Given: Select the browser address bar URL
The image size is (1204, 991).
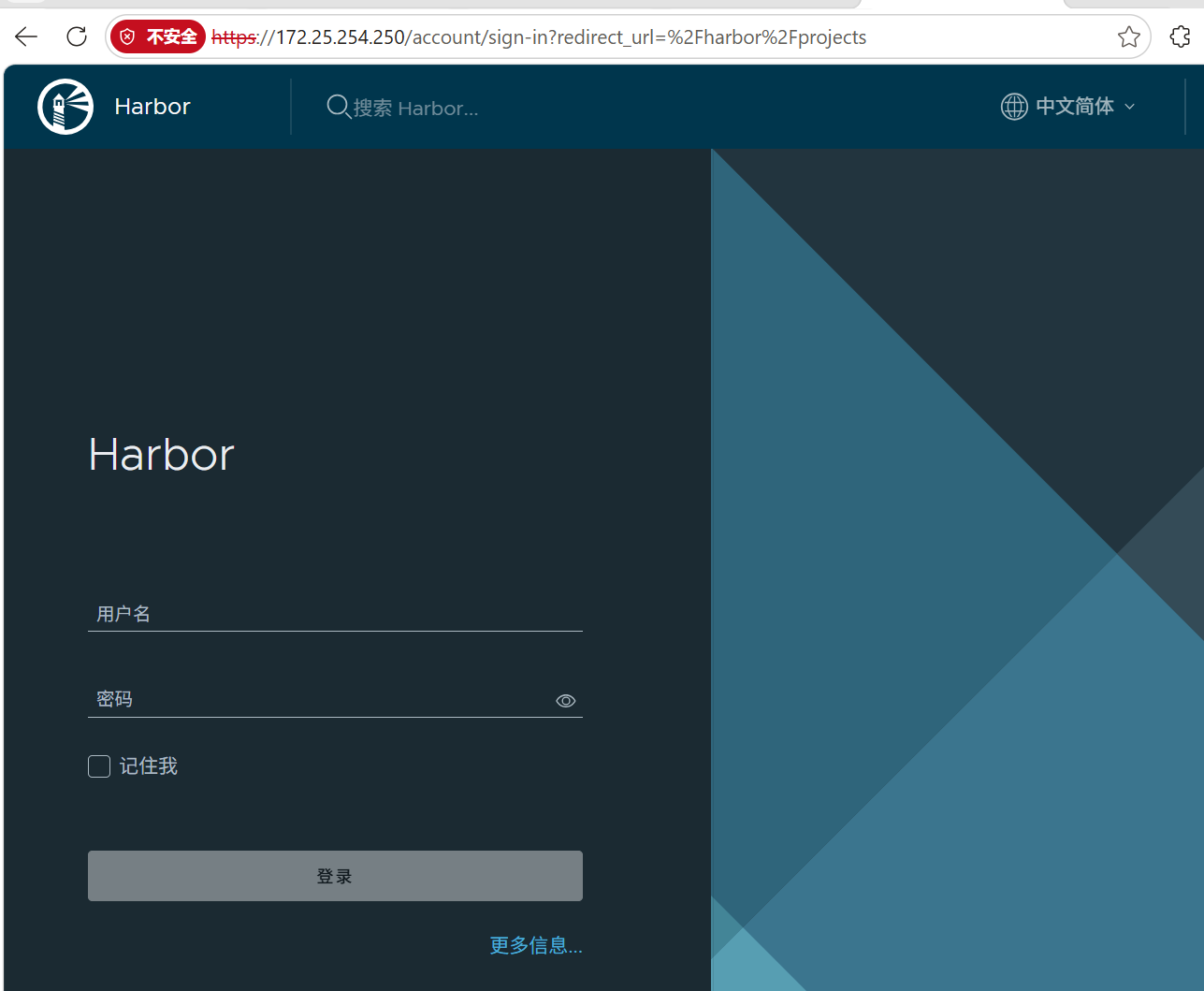Looking at the screenshot, I should (539, 37).
